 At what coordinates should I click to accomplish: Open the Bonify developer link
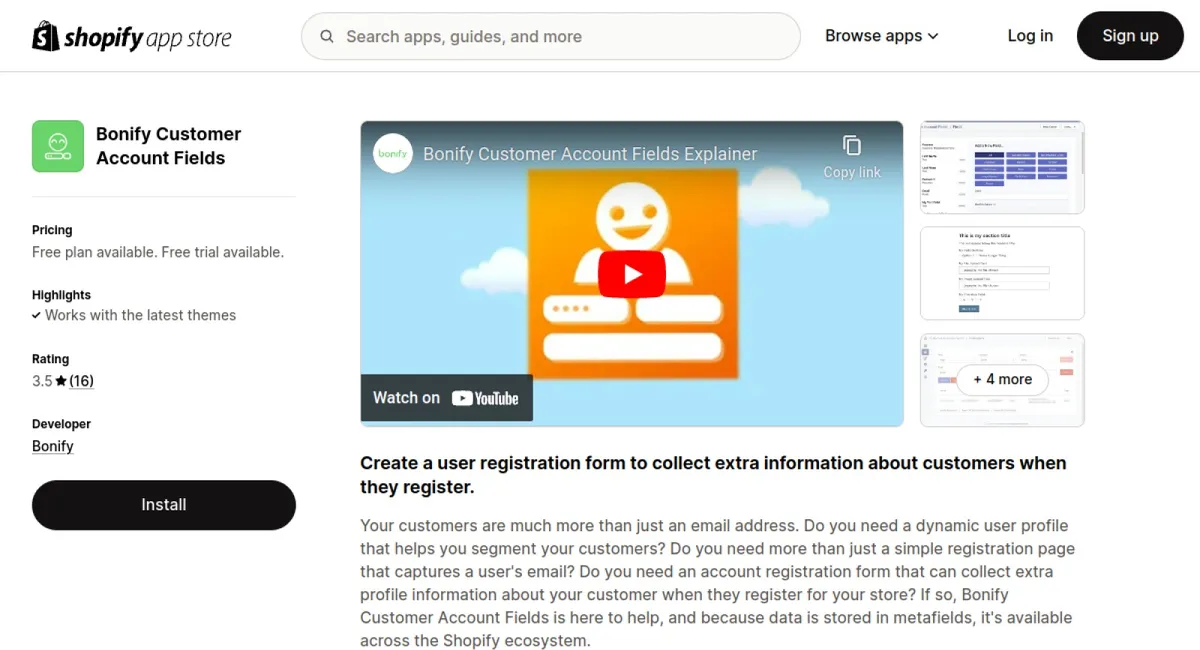click(x=53, y=446)
